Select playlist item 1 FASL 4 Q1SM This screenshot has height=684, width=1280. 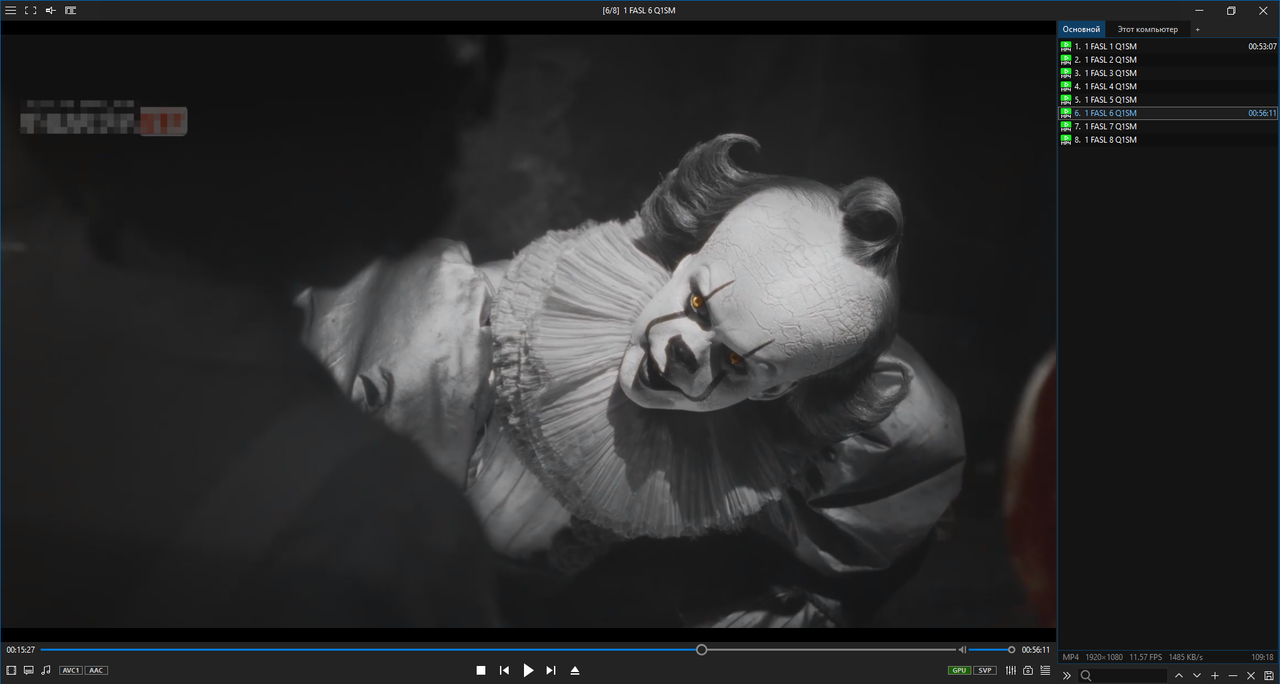pos(1168,86)
